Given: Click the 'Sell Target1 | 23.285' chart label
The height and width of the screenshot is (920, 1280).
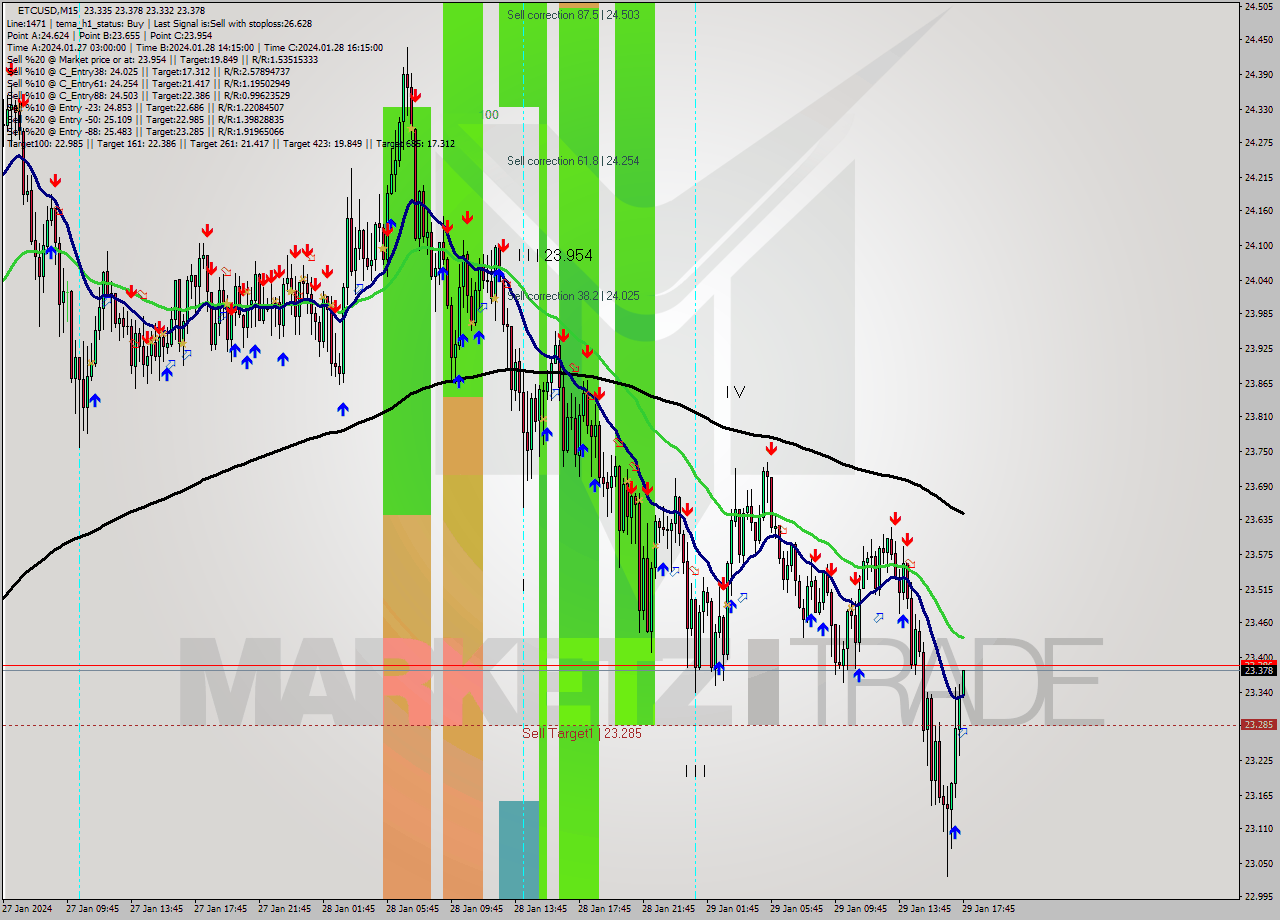Looking at the screenshot, I should tap(582, 733).
